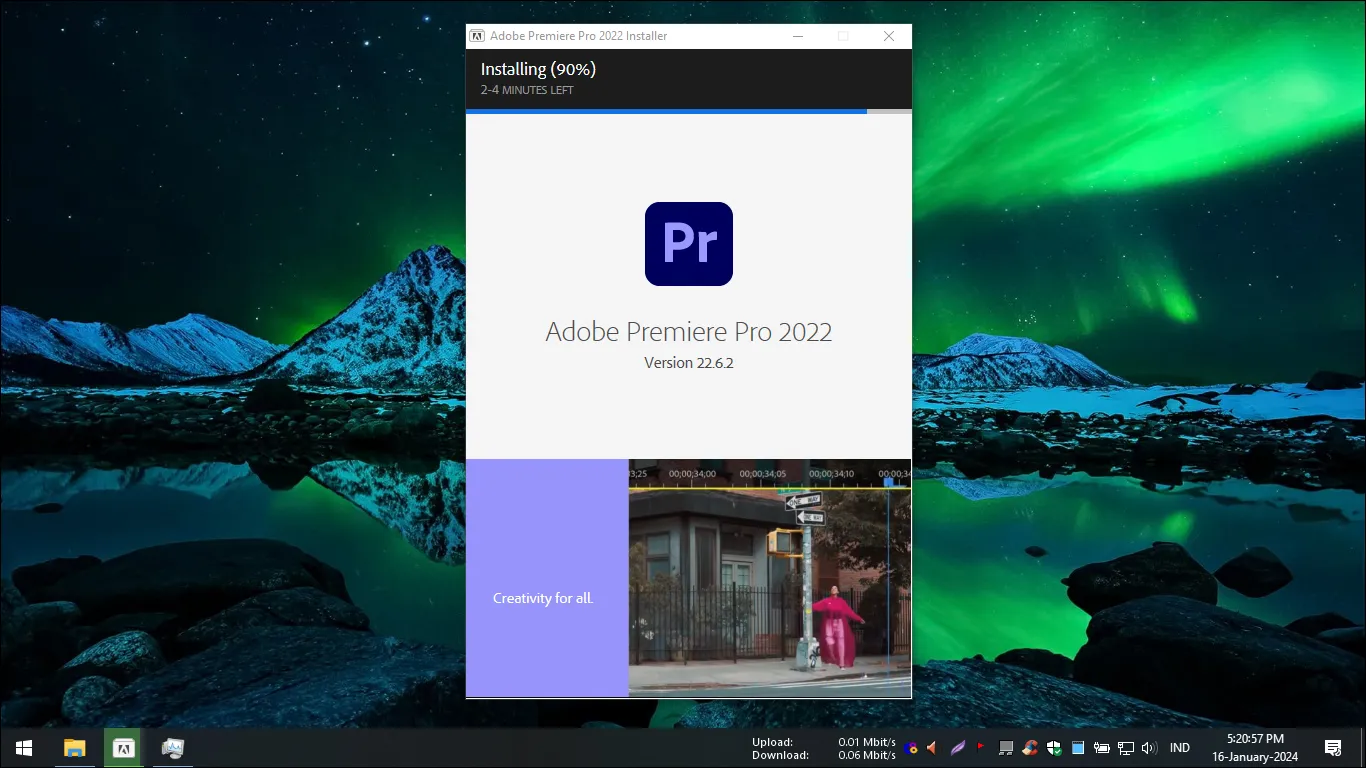This screenshot has height=768, width=1366.
Task: Open File Explorer from the taskbar
Action: (74, 747)
